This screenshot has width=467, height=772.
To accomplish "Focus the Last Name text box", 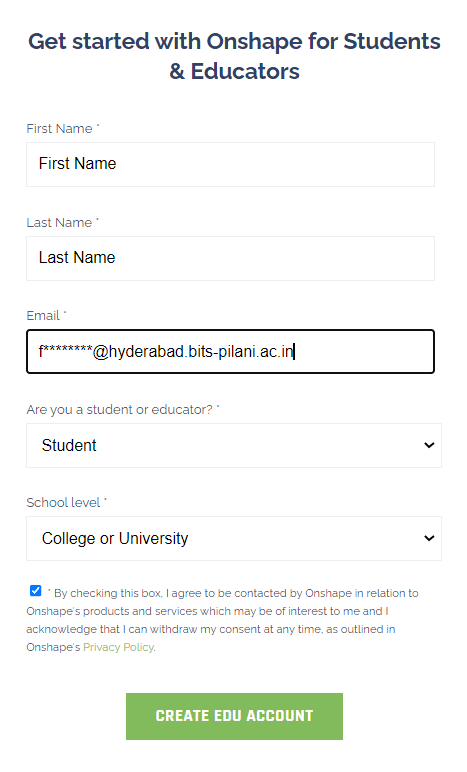I will click(x=230, y=258).
